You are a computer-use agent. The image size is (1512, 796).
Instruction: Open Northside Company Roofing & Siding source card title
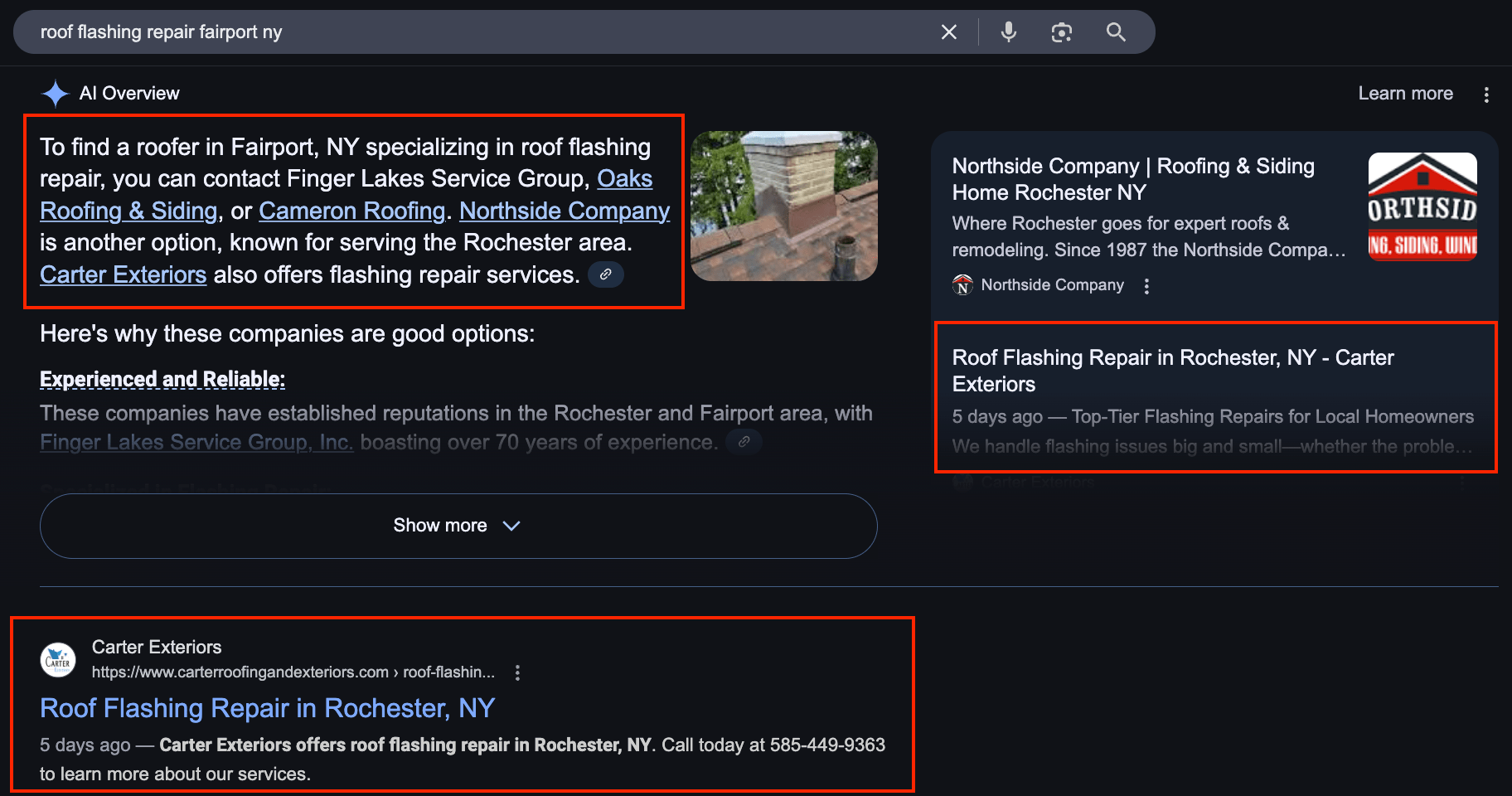click(1133, 179)
